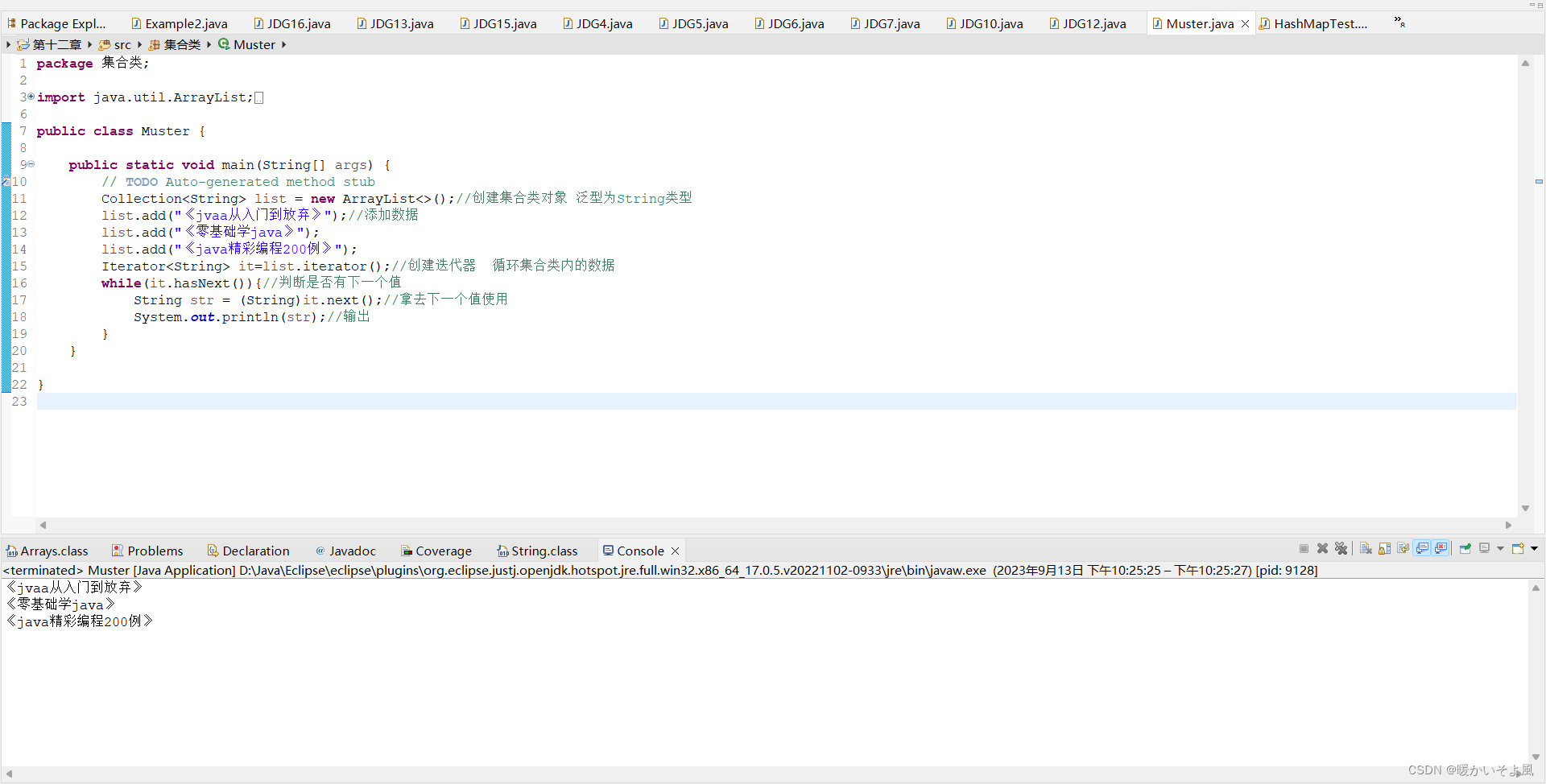
Task: Remove all terminated launches
Action: [1341, 548]
